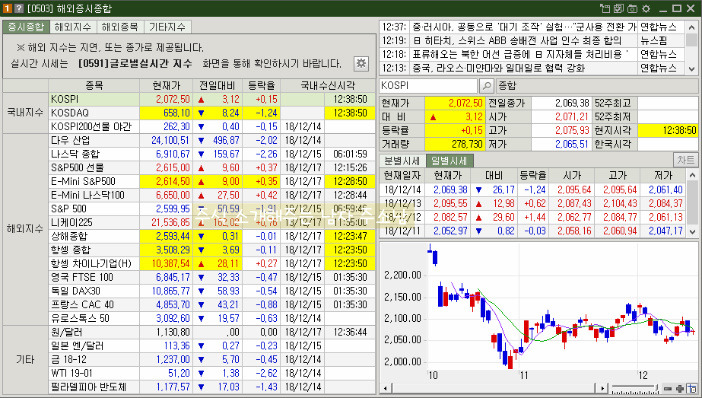The width and height of the screenshot is (702, 398).
Task: Select the KOSDAQ row
Action: tap(212, 113)
